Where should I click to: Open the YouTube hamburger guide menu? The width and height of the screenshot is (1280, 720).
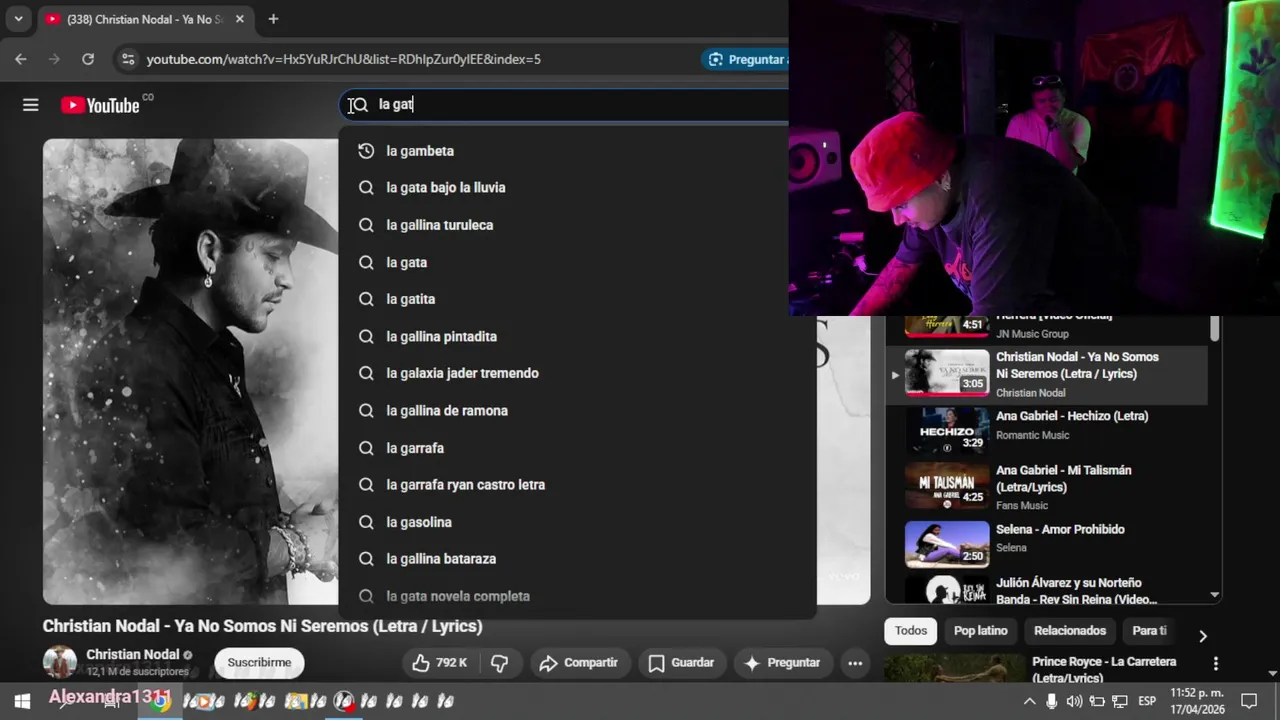31,105
